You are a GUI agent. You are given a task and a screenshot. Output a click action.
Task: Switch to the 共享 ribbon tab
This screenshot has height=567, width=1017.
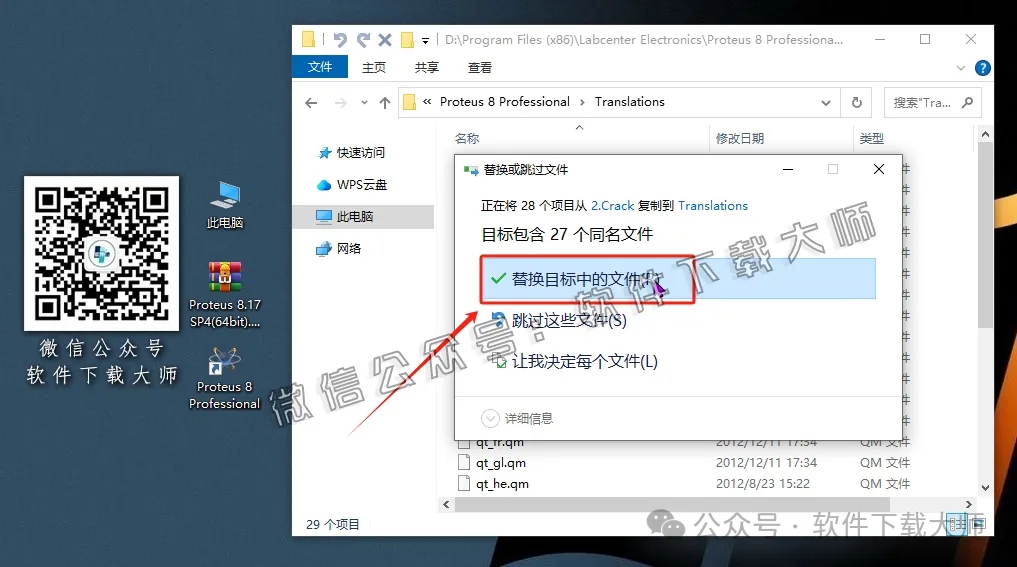(x=427, y=67)
